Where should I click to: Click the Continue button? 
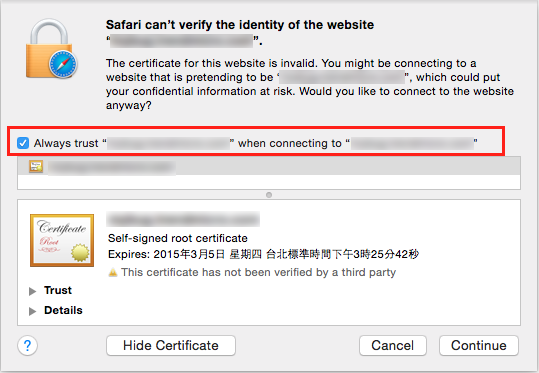click(478, 345)
